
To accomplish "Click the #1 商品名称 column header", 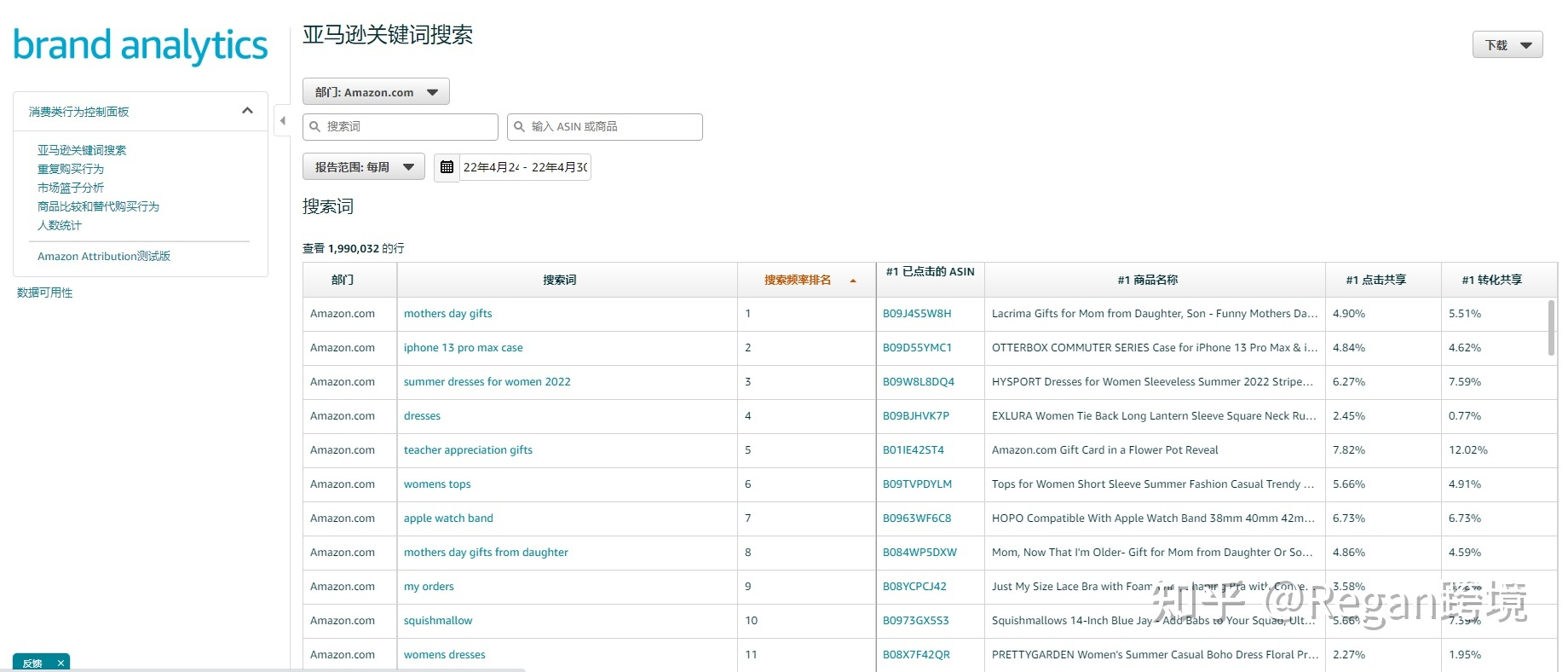I will (x=1155, y=280).
